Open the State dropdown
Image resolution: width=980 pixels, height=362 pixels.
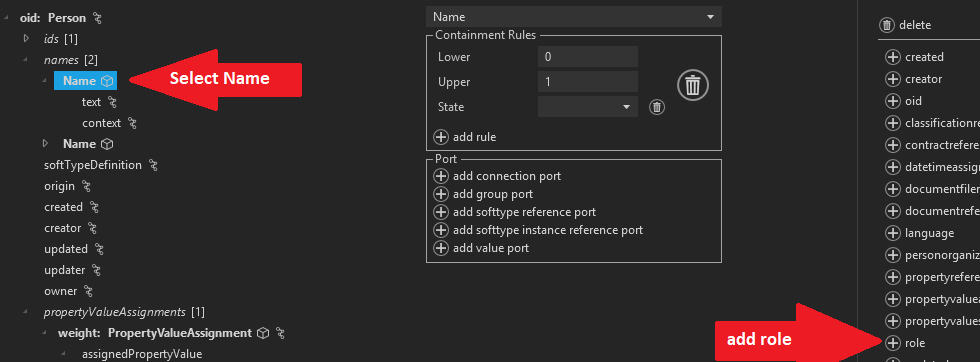click(588, 107)
